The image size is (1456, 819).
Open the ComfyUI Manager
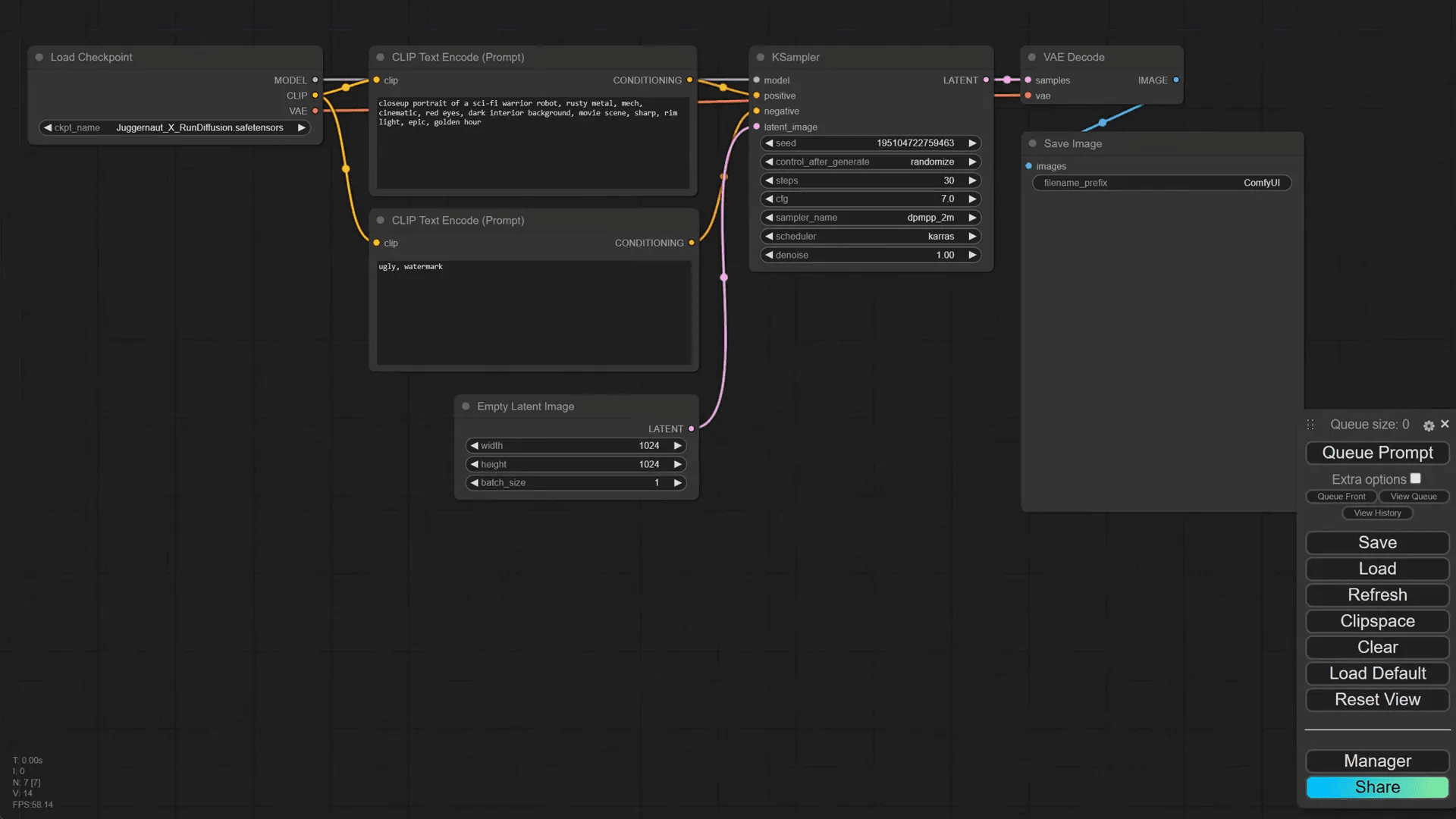coord(1377,761)
